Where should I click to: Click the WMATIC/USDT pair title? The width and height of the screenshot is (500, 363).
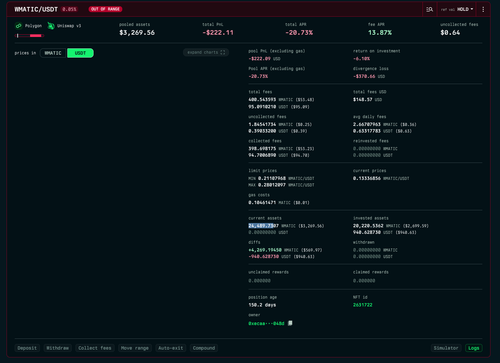tap(36, 9)
